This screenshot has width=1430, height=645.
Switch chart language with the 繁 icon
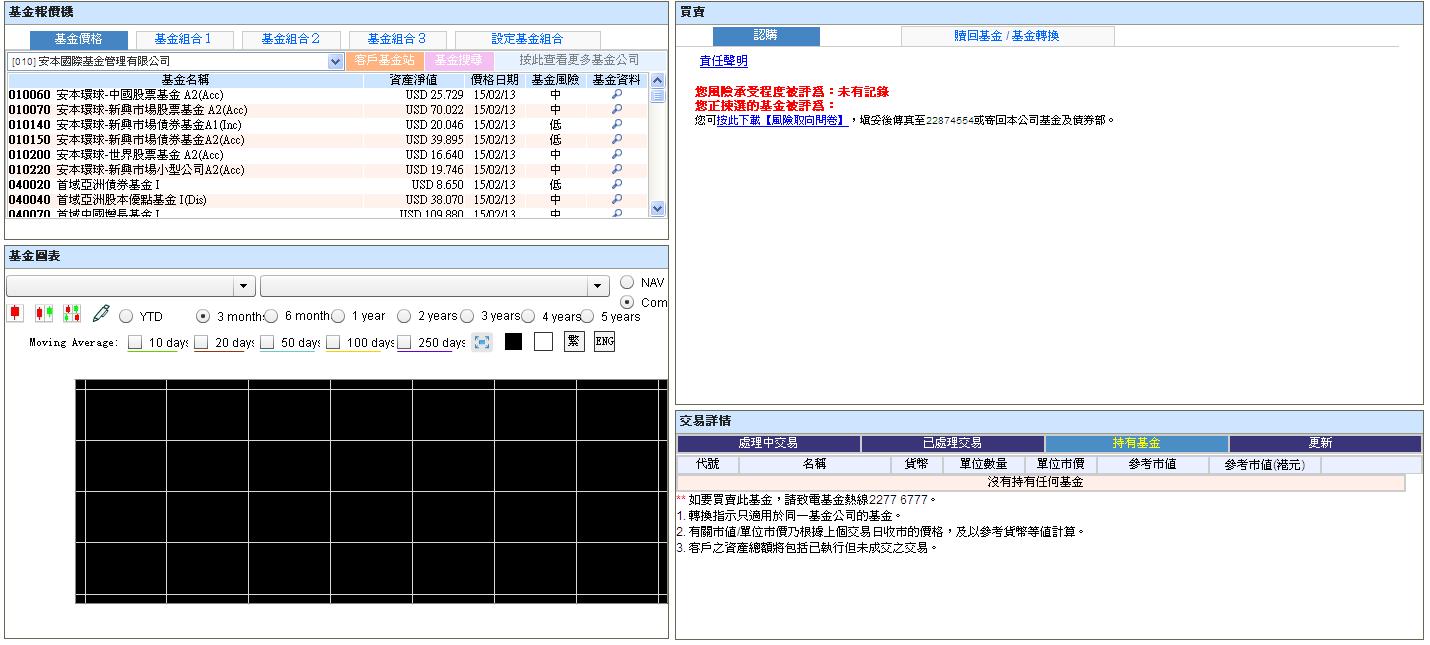[574, 342]
